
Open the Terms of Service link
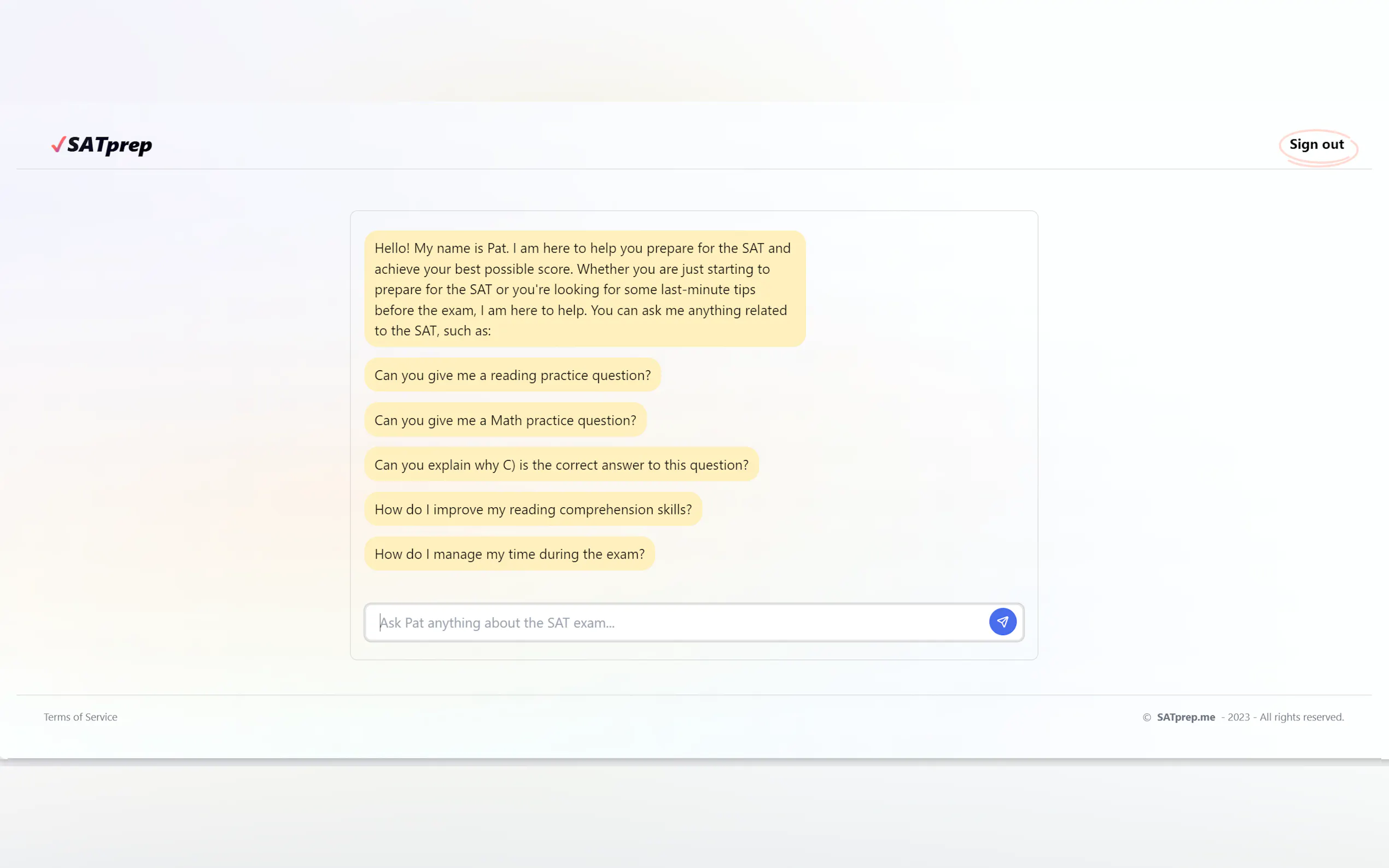(x=80, y=717)
